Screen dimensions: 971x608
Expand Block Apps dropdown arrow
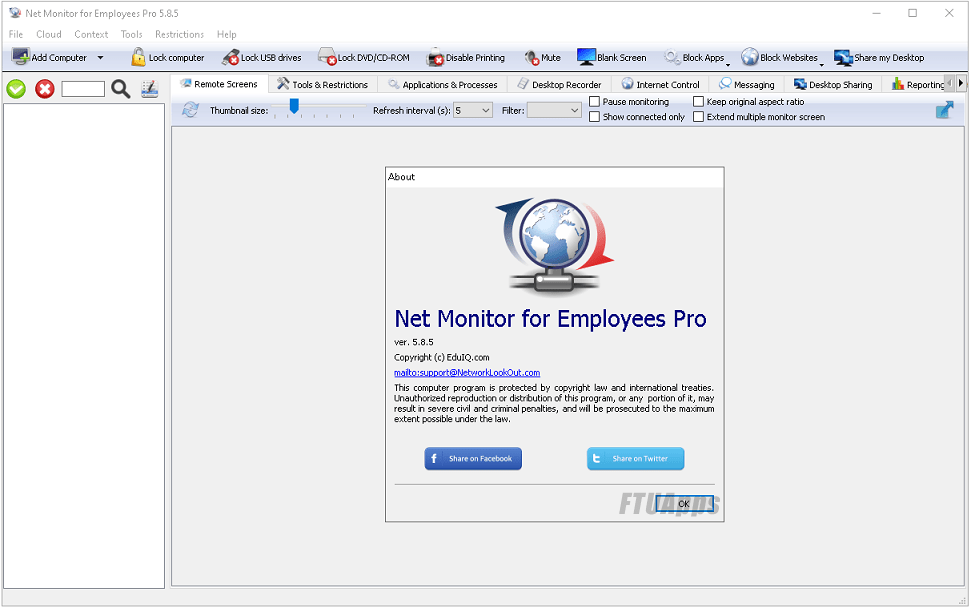(x=728, y=64)
